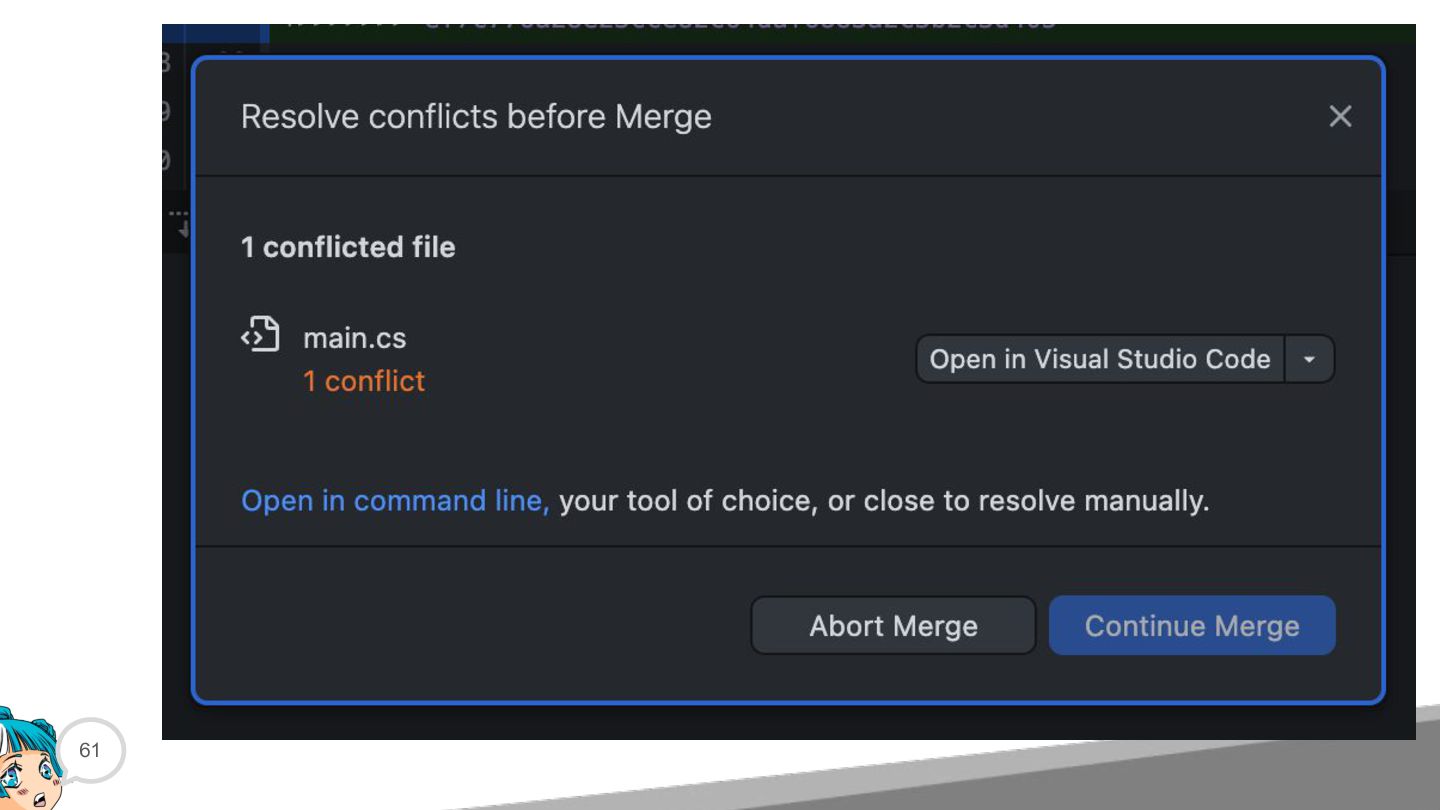Continue the merge
The width and height of the screenshot is (1440, 810).
[1192, 626]
